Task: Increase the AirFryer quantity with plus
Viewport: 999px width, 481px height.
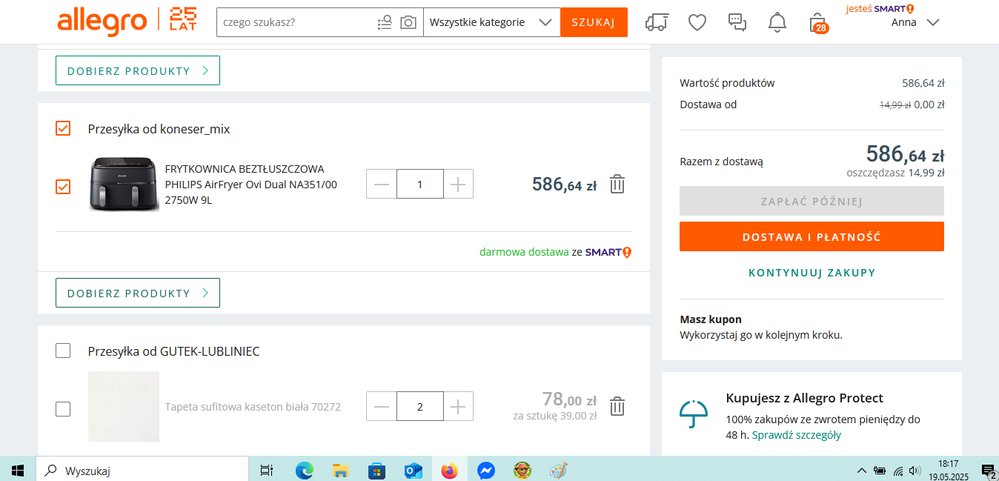Action: (458, 184)
